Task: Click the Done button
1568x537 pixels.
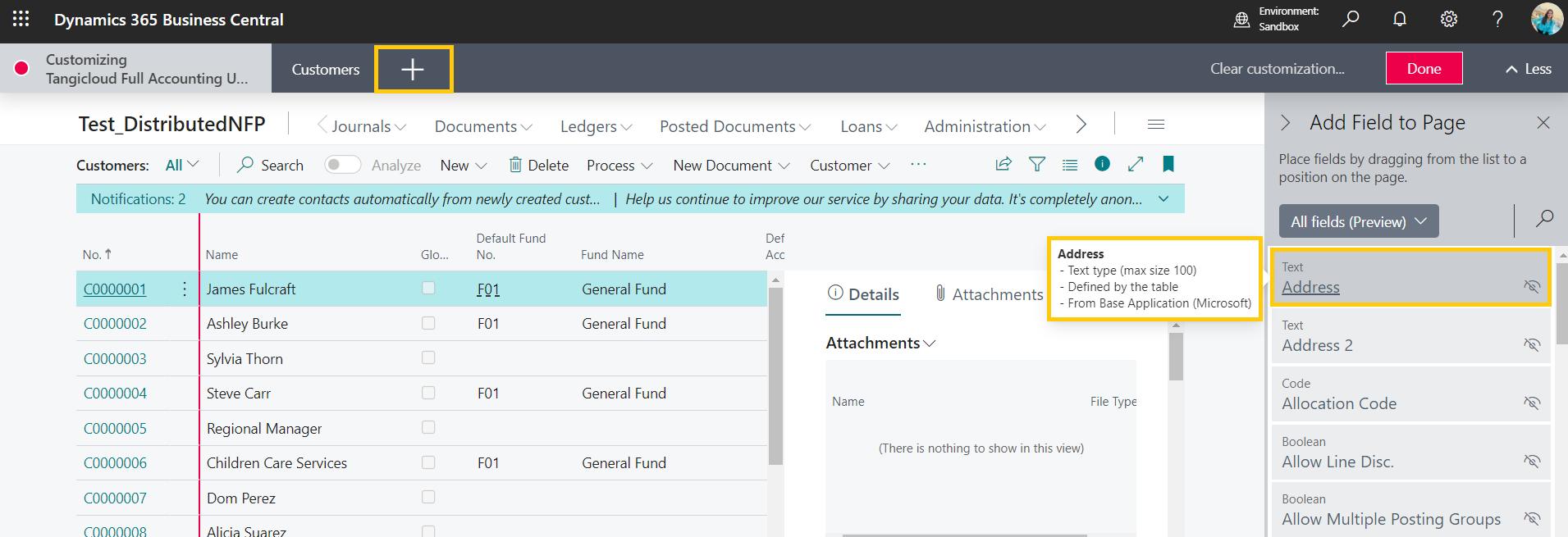Action: click(x=1424, y=68)
